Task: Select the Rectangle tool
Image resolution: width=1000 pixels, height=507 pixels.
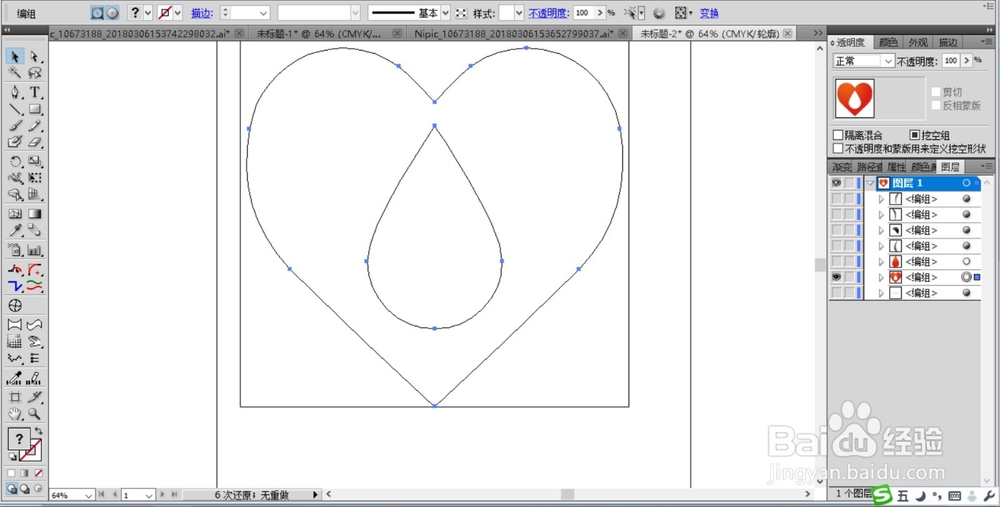Action: [34, 109]
